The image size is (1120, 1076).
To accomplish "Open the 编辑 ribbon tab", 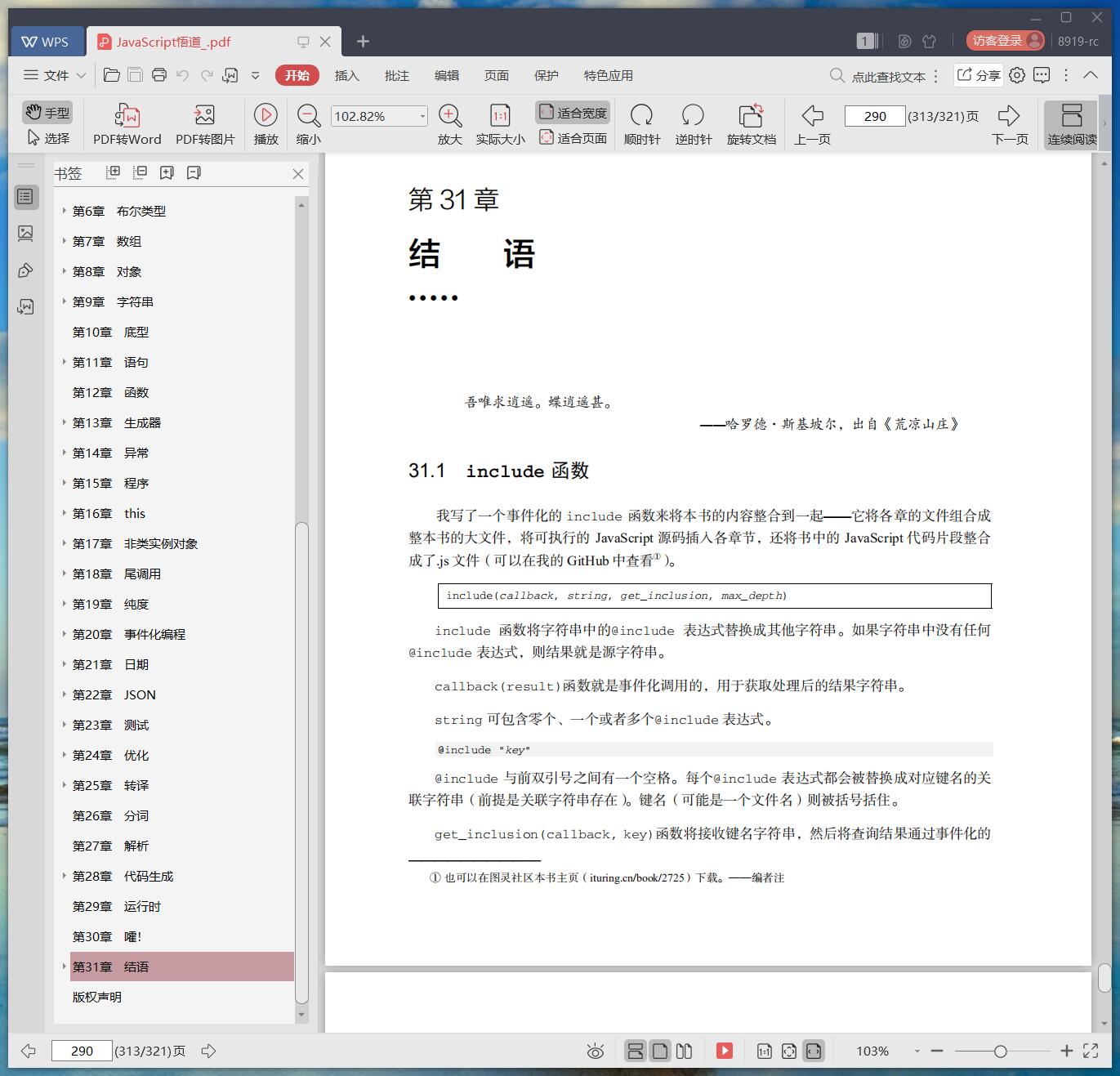I will tap(446, 75).
